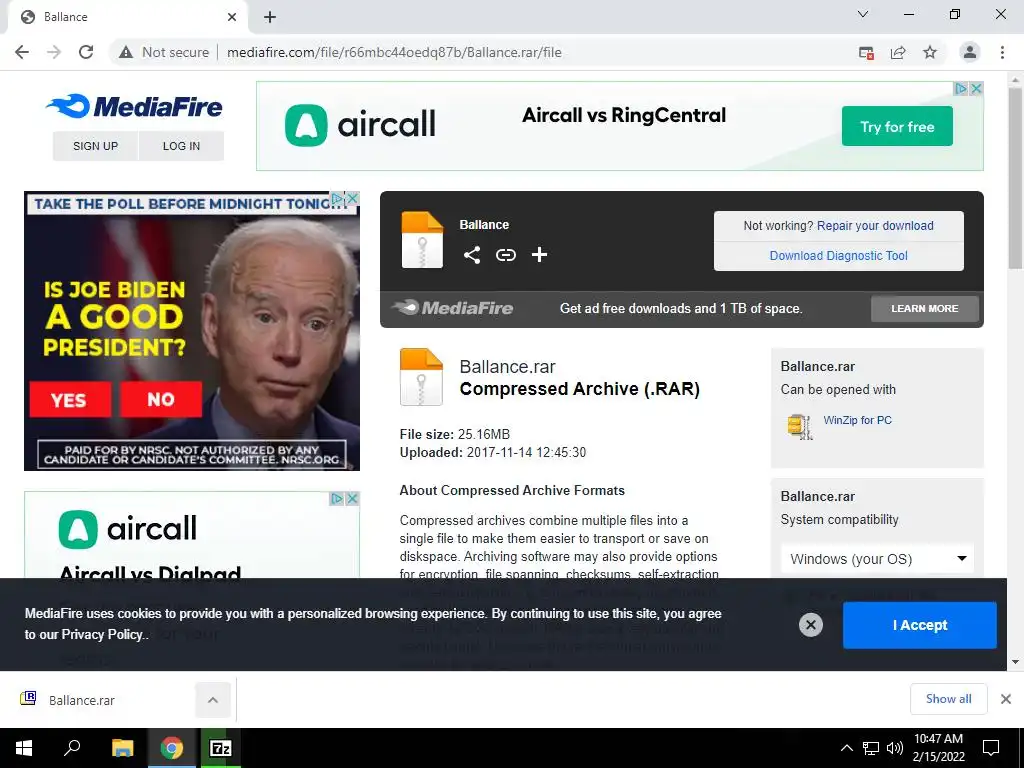Close the downloads bar
The height and width of the screenshot is (768, 1024).
[x=1006, y=699]
